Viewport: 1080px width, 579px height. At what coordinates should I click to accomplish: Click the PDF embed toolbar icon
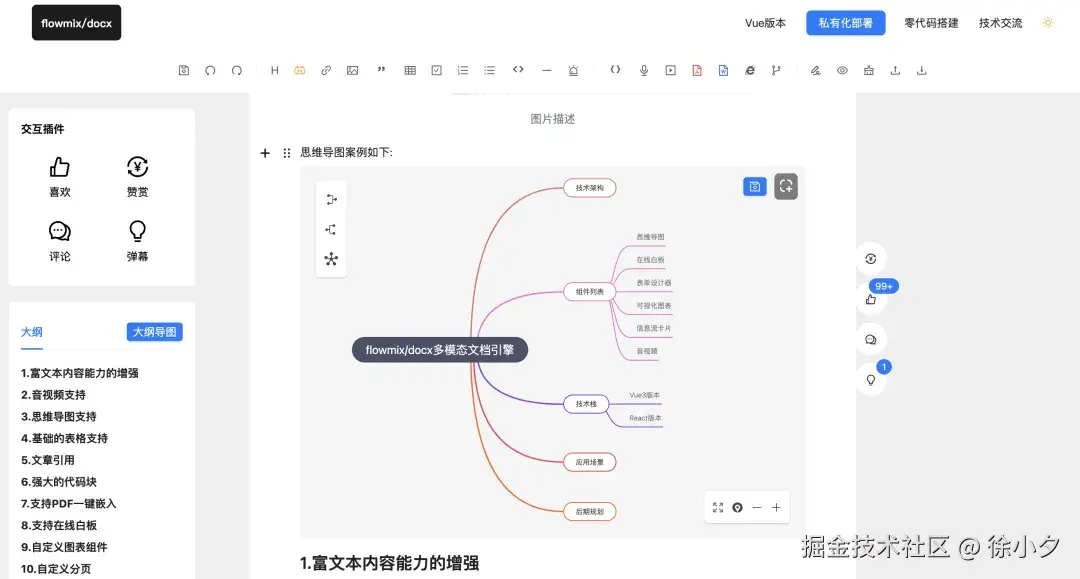click(x=697, y=70)
